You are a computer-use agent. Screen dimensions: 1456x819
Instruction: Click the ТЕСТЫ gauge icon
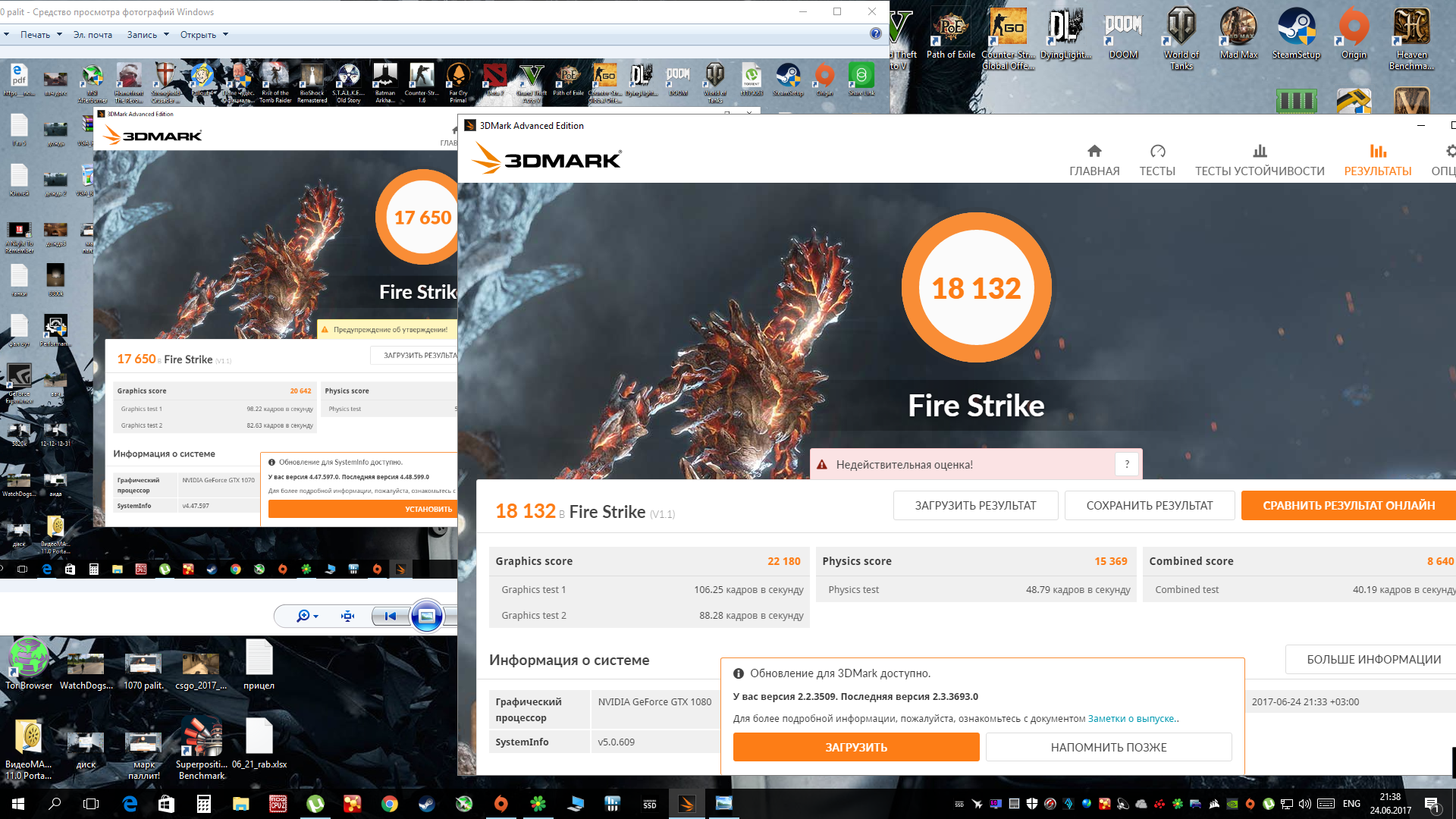[1157, 151]
